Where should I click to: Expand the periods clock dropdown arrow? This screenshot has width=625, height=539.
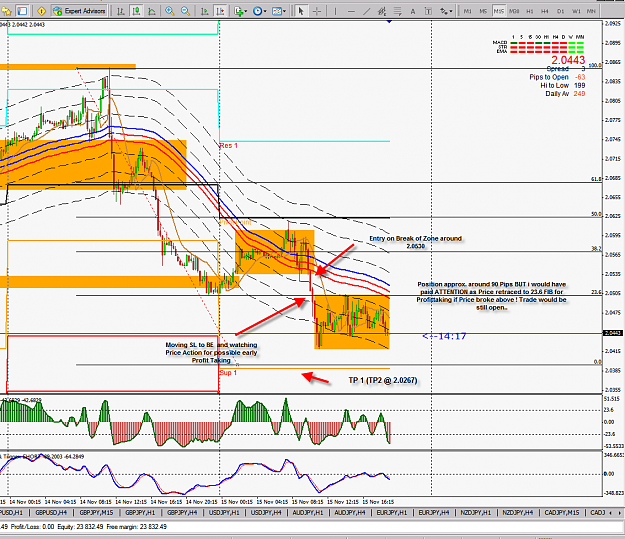point(265,11)
